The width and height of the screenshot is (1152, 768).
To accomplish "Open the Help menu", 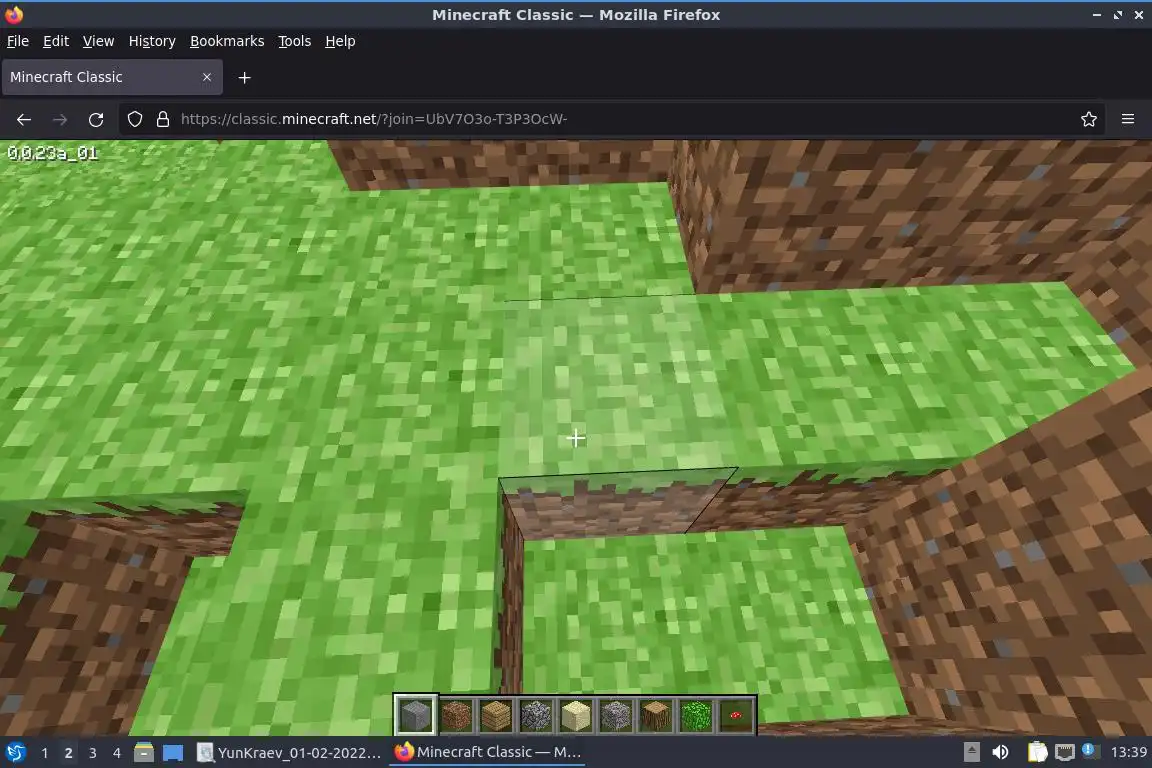I will 340,41.
